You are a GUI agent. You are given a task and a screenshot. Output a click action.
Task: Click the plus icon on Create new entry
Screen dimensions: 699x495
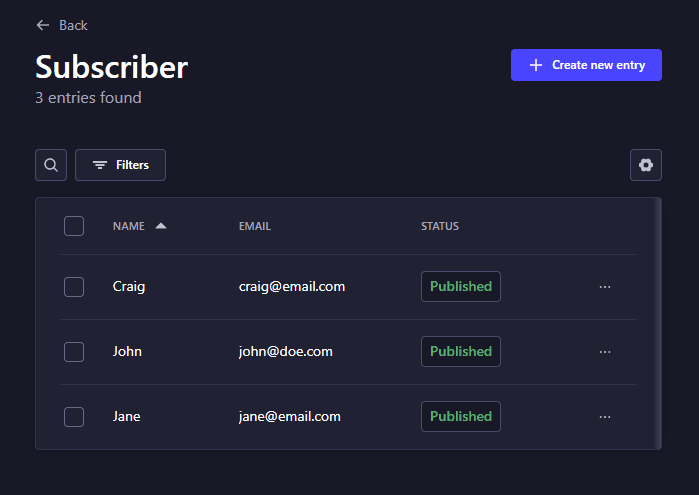click(x=536, y=65)
